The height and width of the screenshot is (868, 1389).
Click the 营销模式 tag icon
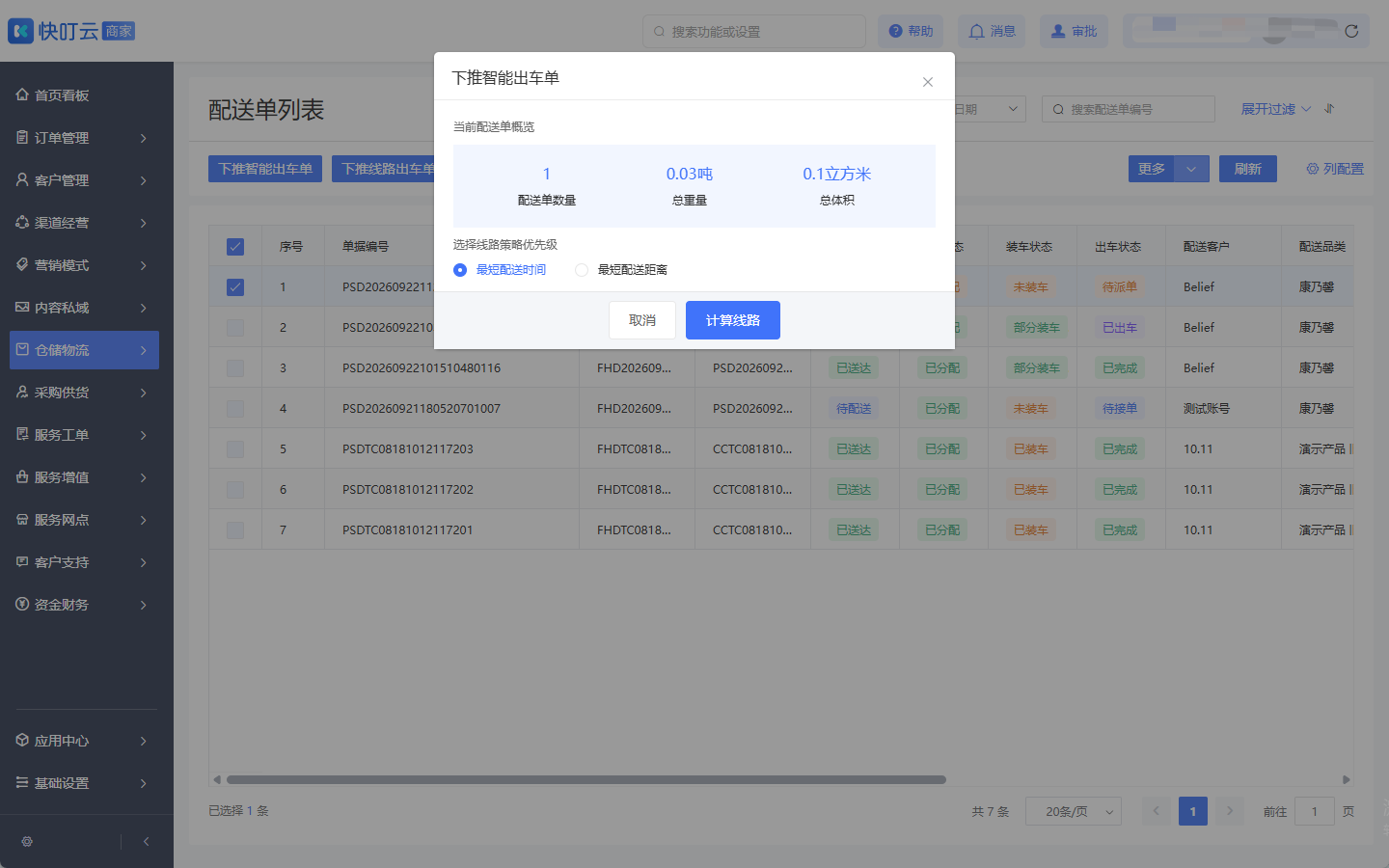pyautogui.click(x=22, y=264)
